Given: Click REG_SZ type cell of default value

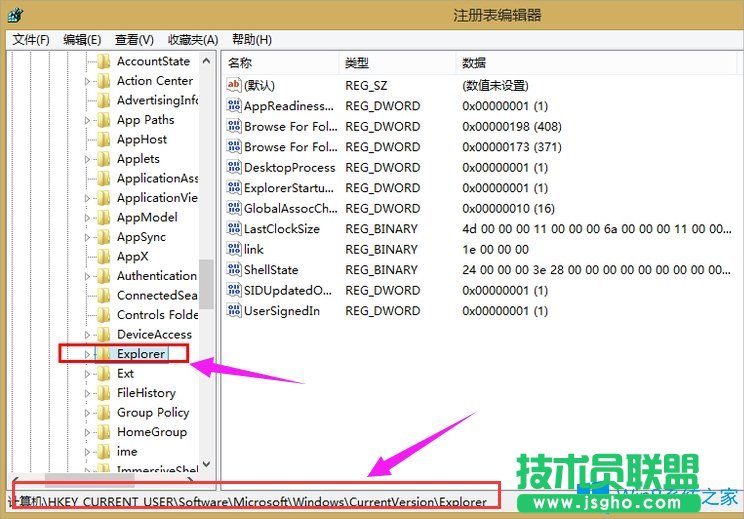Looking at the screenshot, I should pos(366,85).
